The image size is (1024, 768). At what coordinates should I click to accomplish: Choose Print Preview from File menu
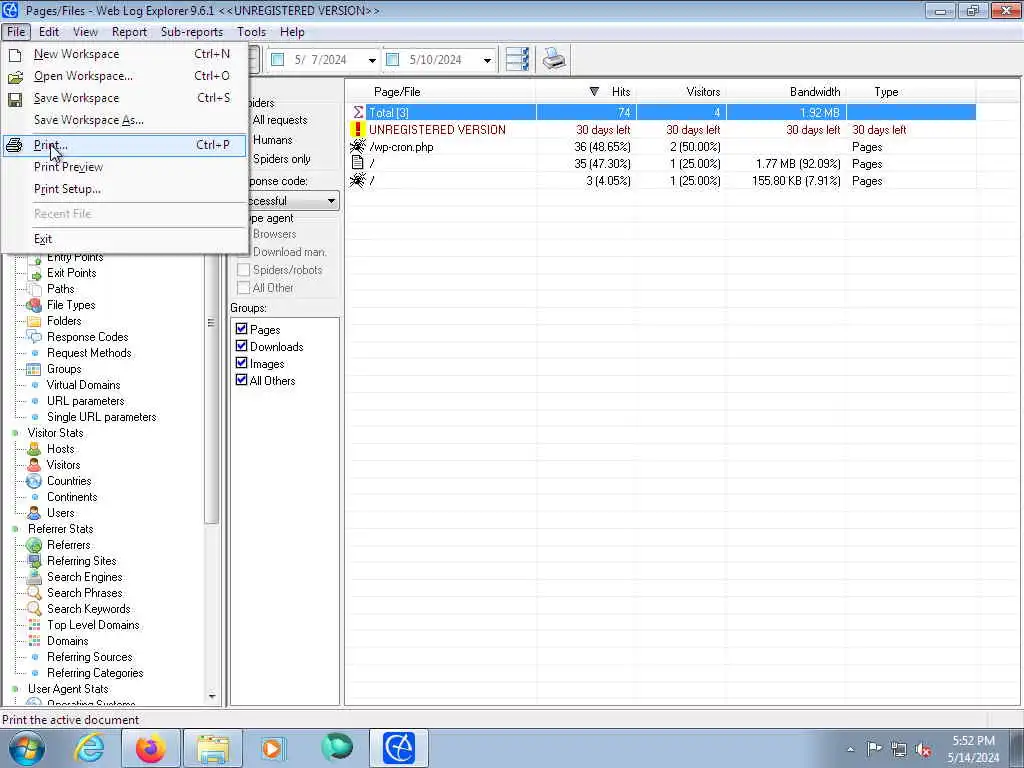(125, 167)
